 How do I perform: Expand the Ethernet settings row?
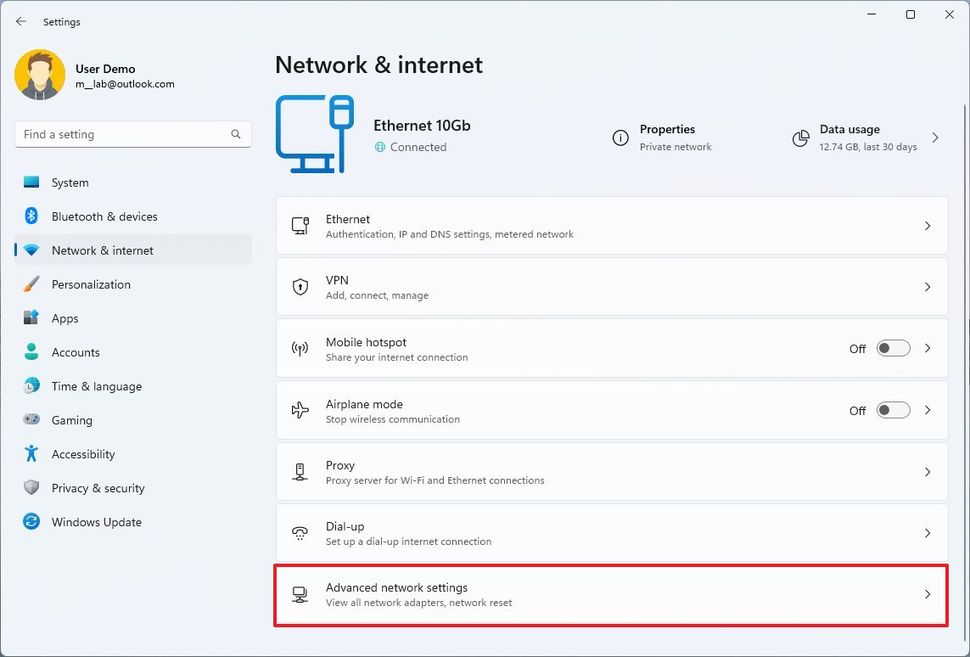(926, 226)
